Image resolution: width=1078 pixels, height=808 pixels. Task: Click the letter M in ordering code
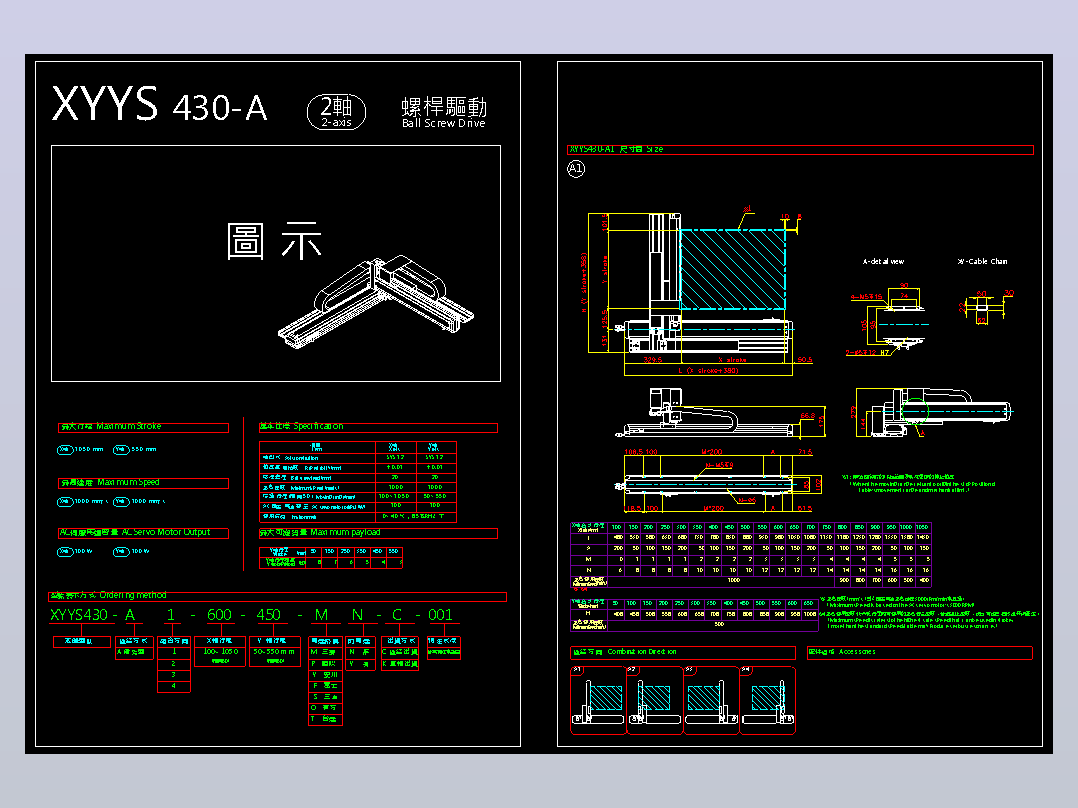coord(321,615)
